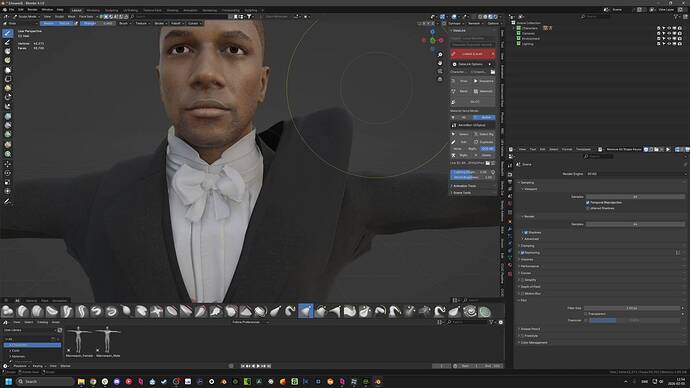
Task: Select the Mannequin_Male asset thumbnail
Action: point(108,341)
